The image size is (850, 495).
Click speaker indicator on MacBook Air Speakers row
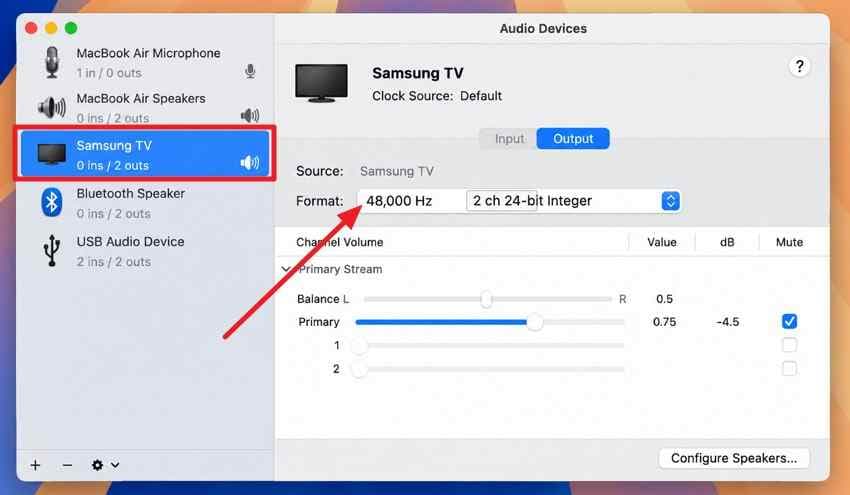(x=250, y=115)
